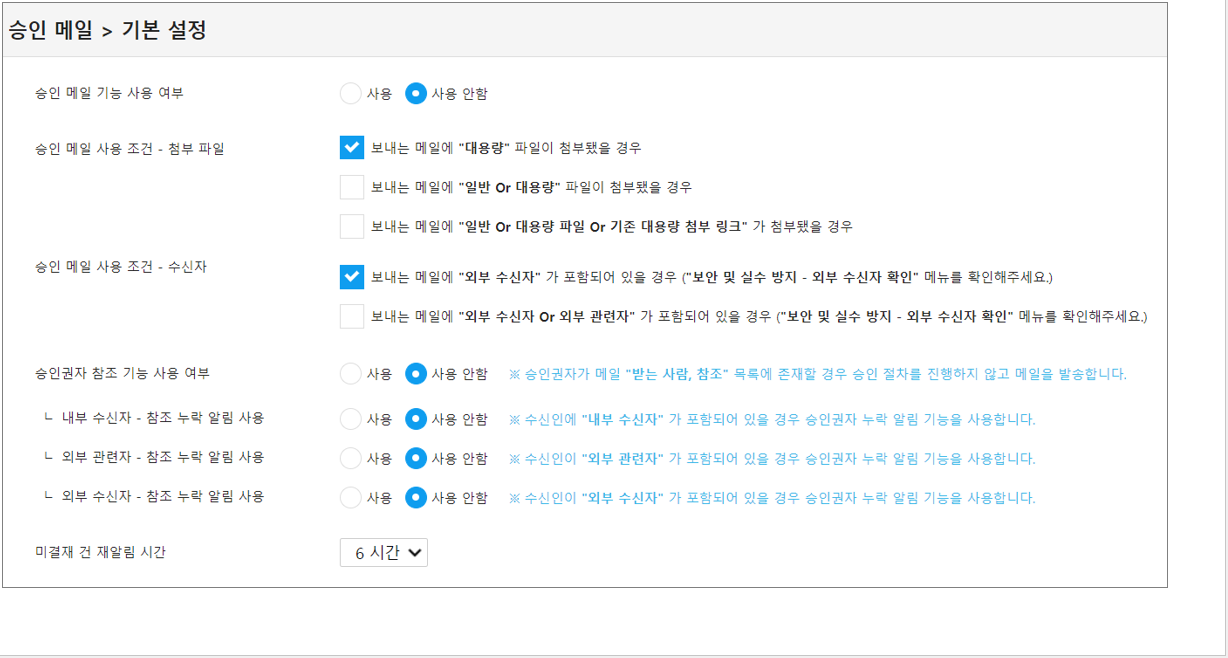Click the '승인 메일 사용 조건 - 수신자' label
Image resolution: width=1228 pixels, height=658 pixels.
click(x=121, y=267)
